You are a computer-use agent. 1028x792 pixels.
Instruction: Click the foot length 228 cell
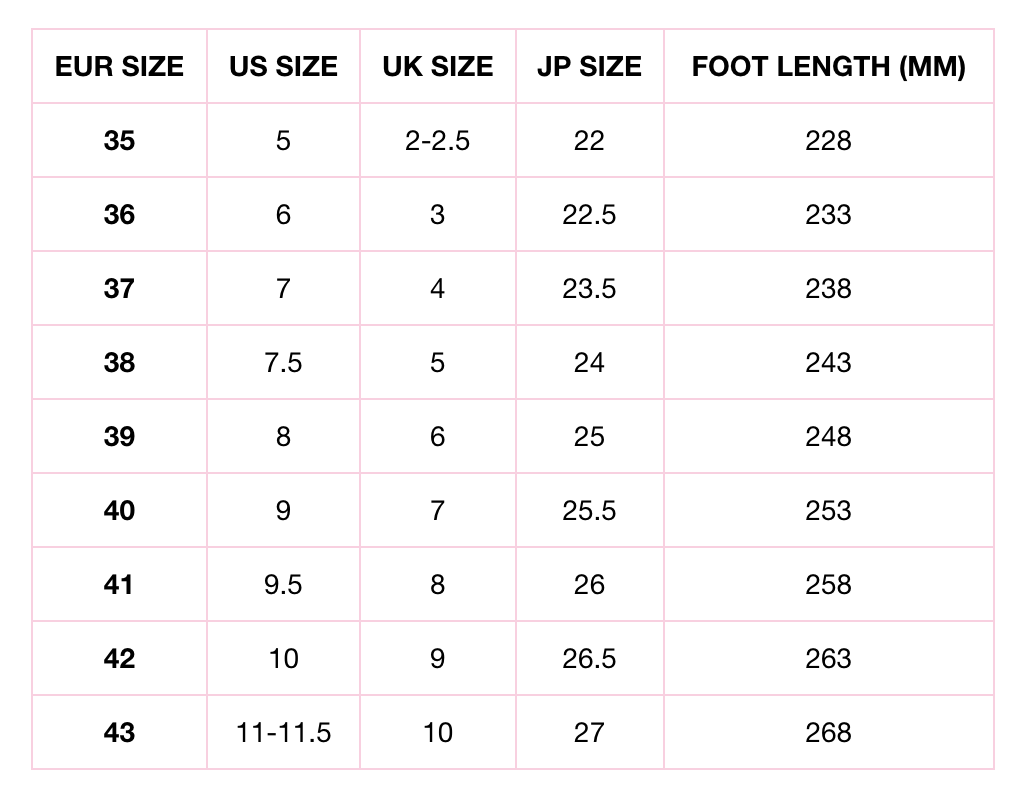828,141
